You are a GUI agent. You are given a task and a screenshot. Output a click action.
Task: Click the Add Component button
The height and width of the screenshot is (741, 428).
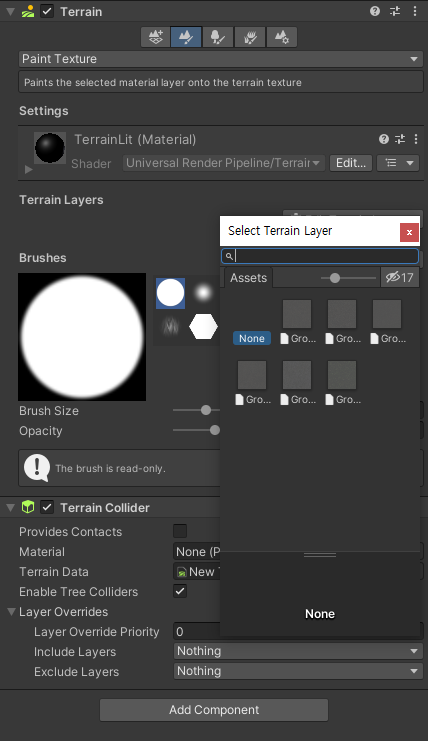click(x=214, y=710)
